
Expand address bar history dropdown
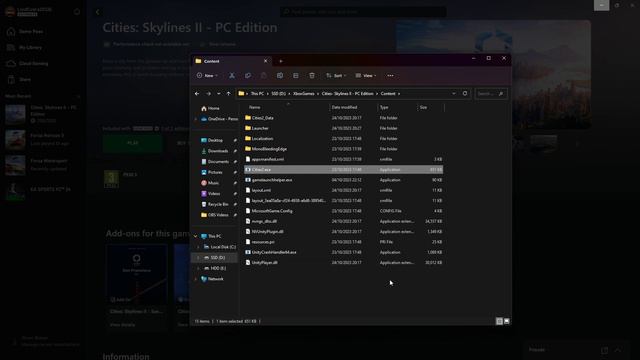454,93
